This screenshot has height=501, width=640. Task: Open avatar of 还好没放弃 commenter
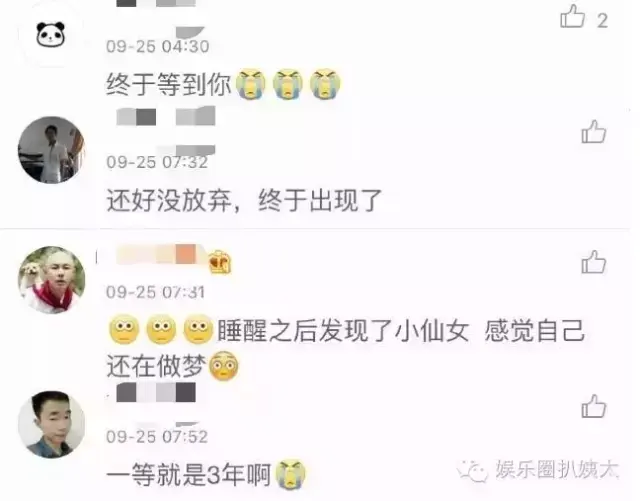(51, 150)
